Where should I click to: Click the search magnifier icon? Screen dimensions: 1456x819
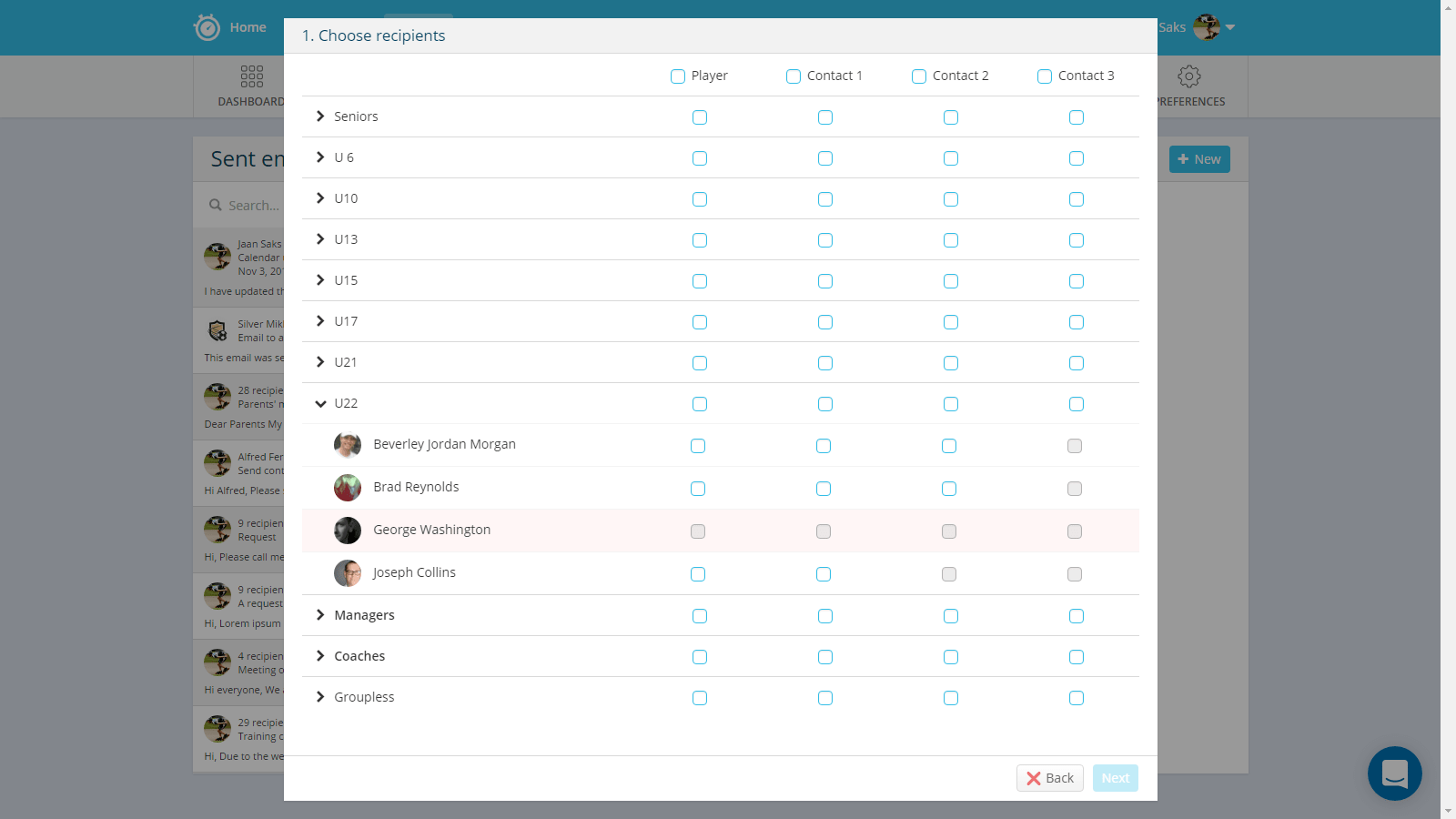216,206
